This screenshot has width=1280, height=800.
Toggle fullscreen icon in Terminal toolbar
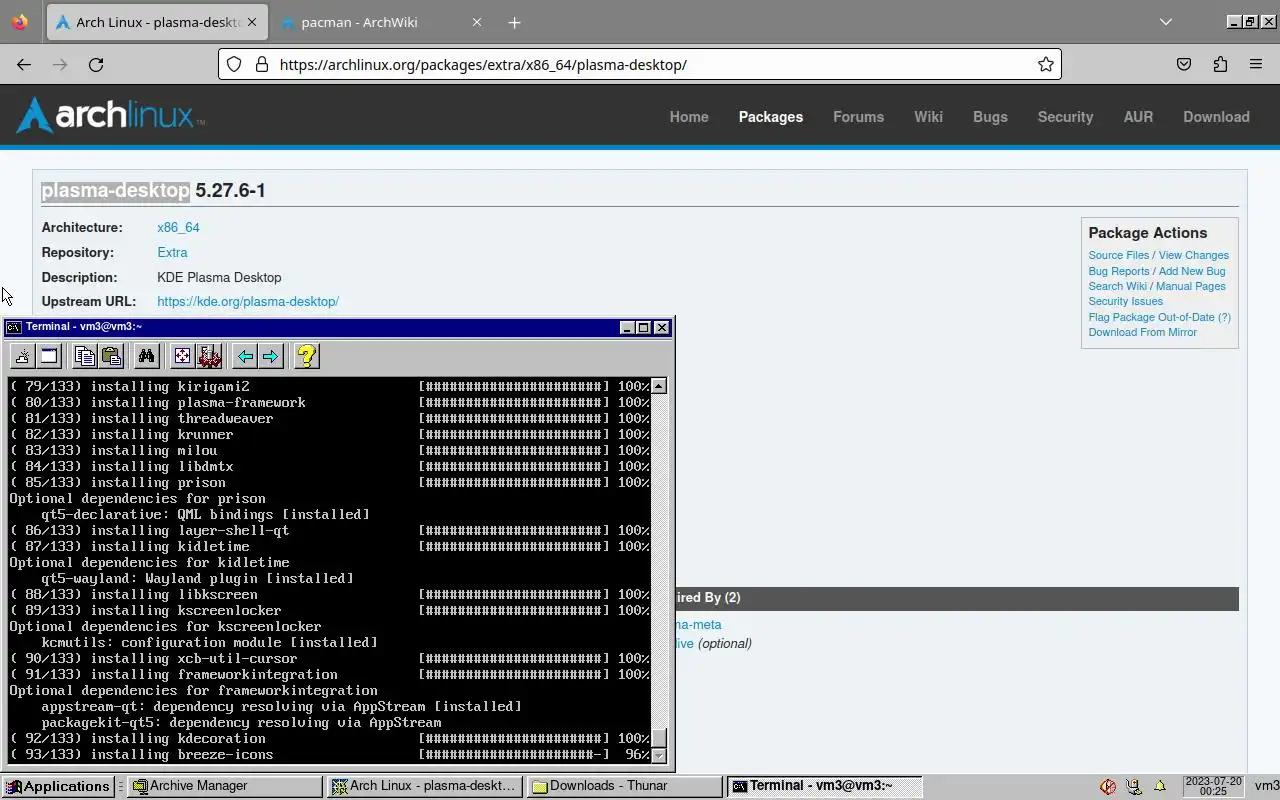182,356
